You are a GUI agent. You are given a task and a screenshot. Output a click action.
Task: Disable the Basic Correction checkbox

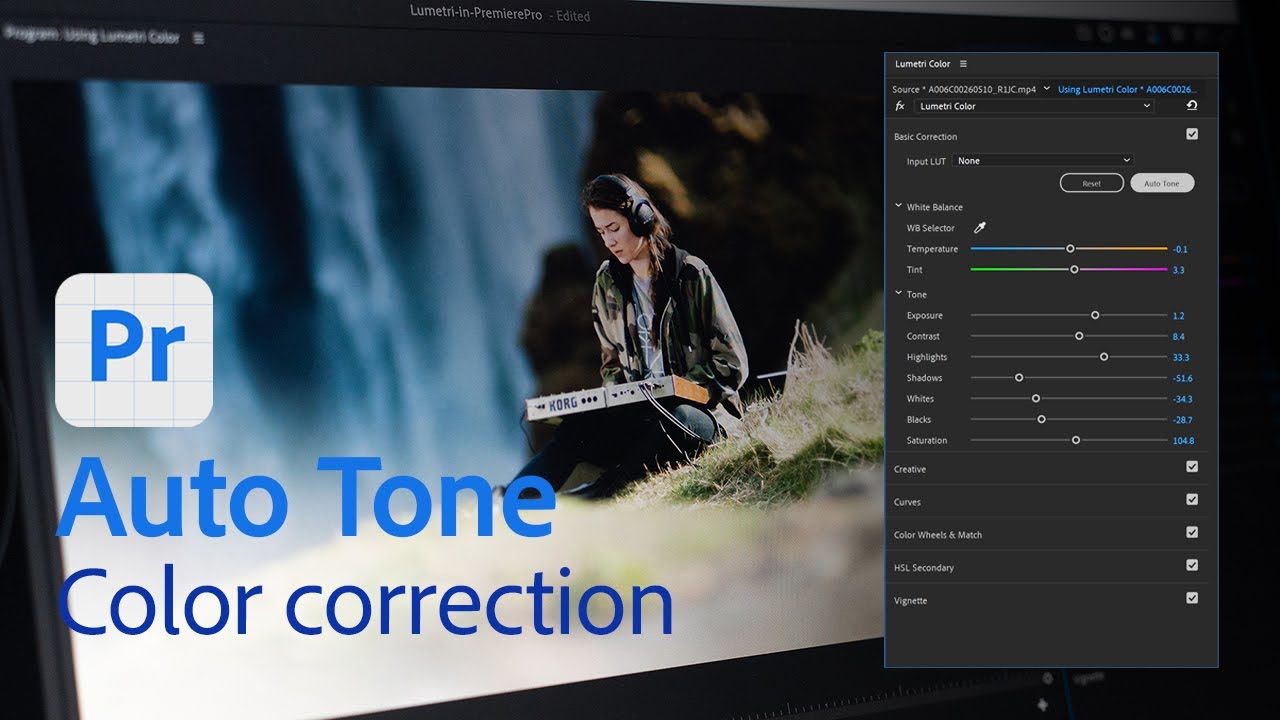coord(1192,134)
